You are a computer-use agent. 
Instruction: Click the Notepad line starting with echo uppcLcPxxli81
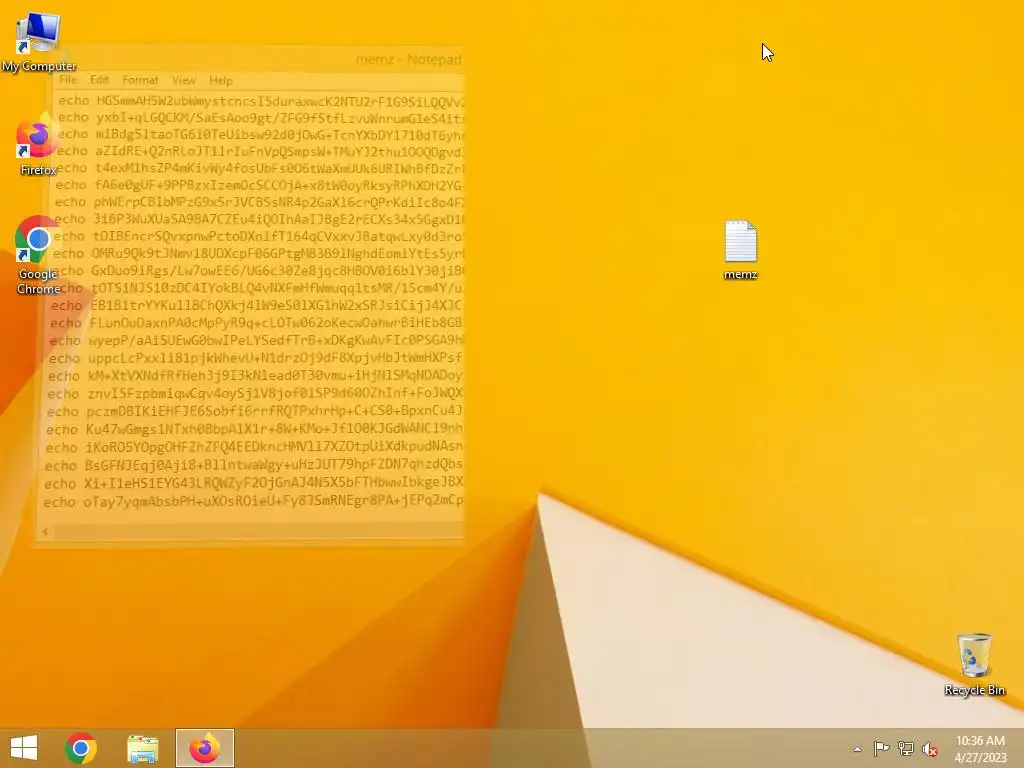click(255, 358)
